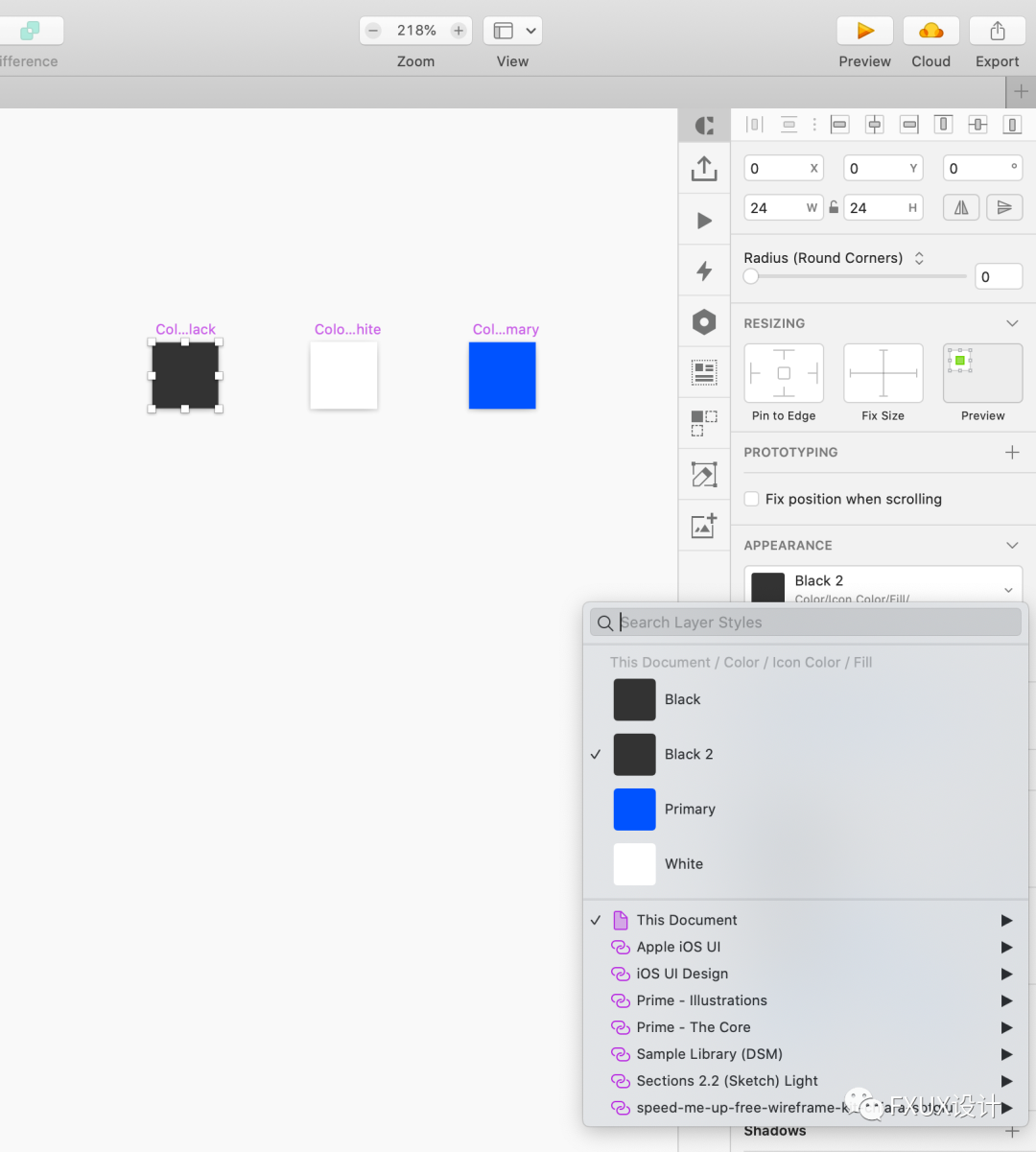
Task: Click the Export toolbar button
Action: coord(998,31)
